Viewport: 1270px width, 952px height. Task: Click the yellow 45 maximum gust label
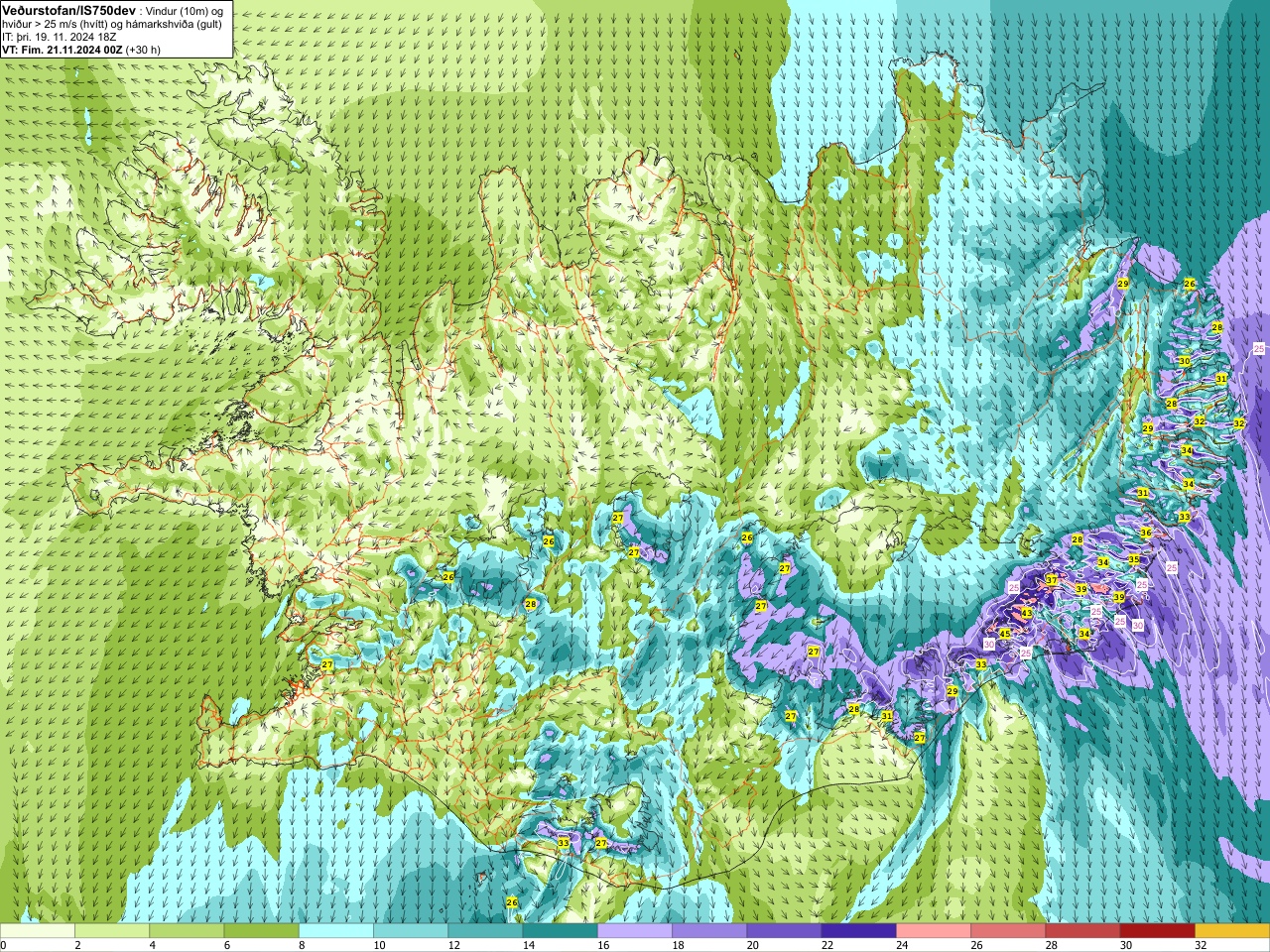coord(1005,634)
